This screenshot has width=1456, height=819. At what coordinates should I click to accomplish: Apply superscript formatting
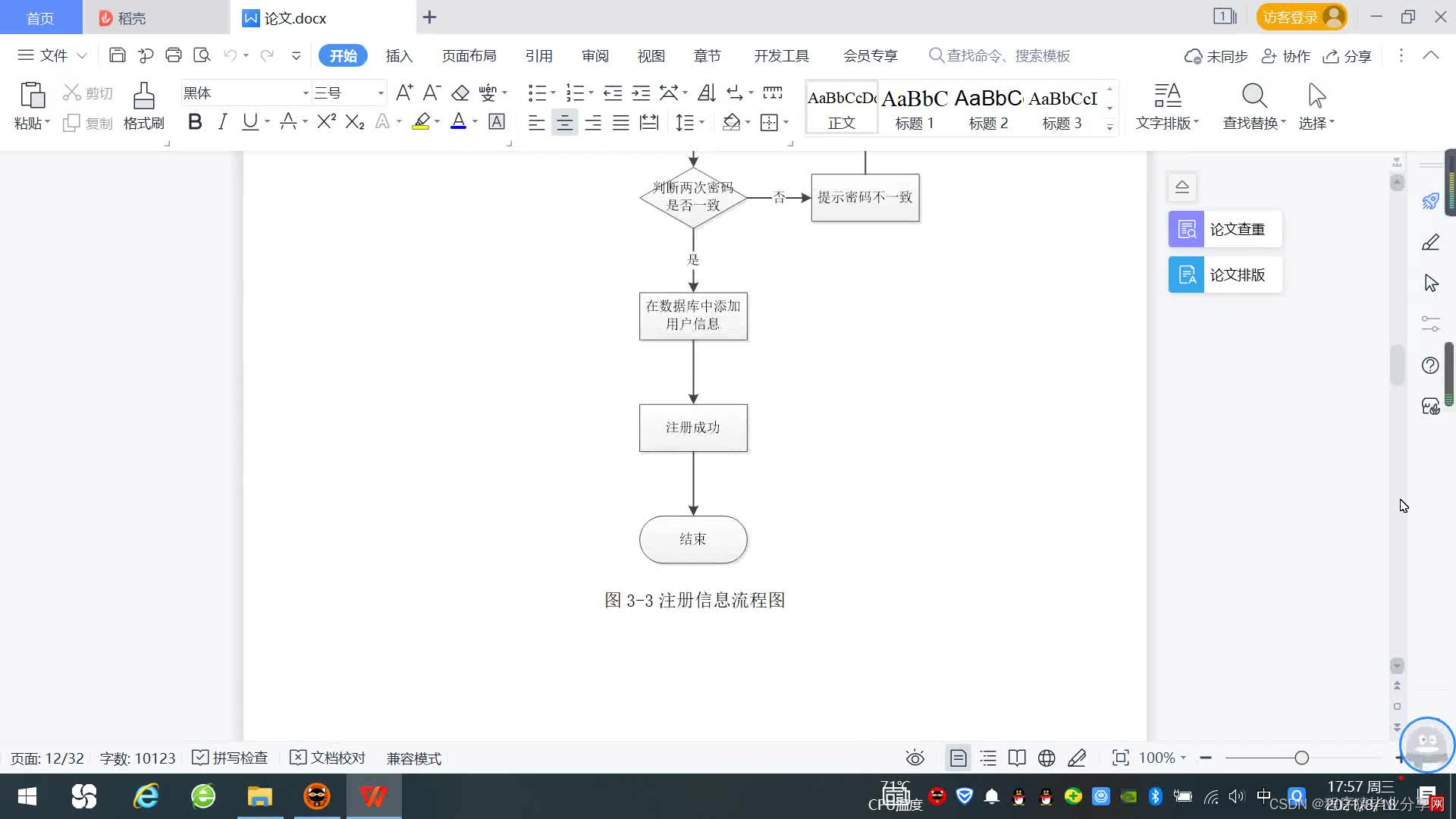[326, 122]
